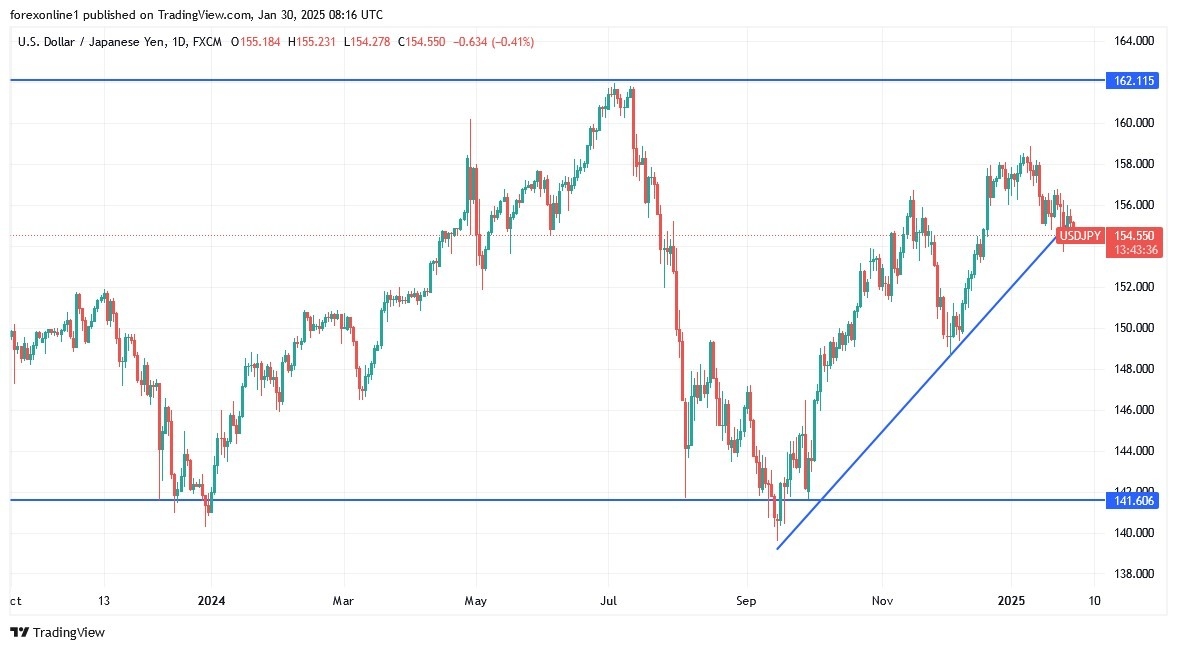The image size is (1177, 650).
Task: Click the −0.634 (−0.41%) change value
Action: [493, 42]
